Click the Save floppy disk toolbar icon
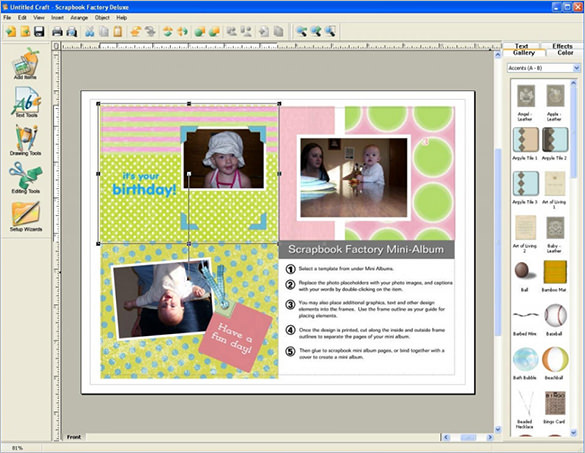 click(39, 31)
